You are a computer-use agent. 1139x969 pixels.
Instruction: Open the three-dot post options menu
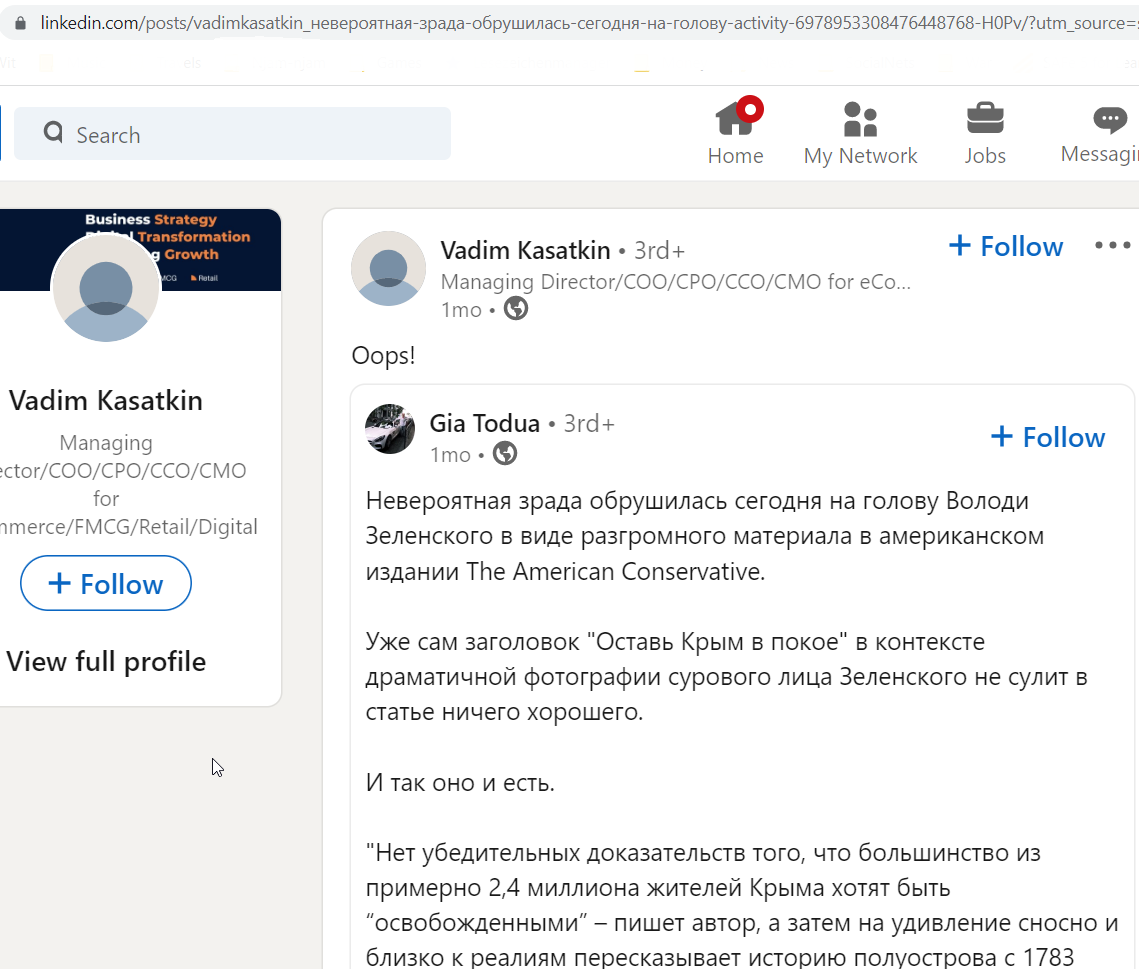pos(1113,246)
